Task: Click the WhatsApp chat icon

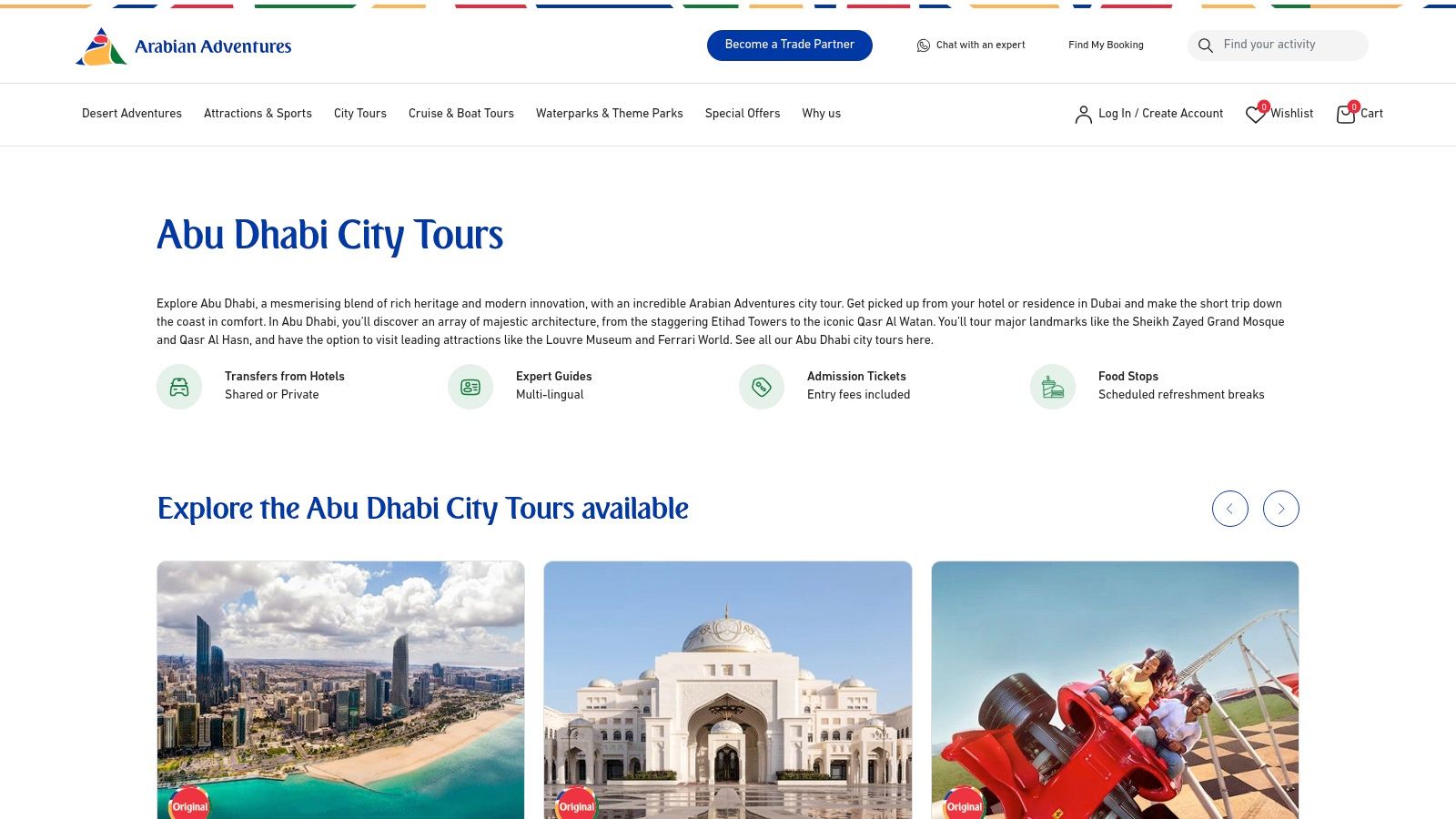Action: (924, 45)
